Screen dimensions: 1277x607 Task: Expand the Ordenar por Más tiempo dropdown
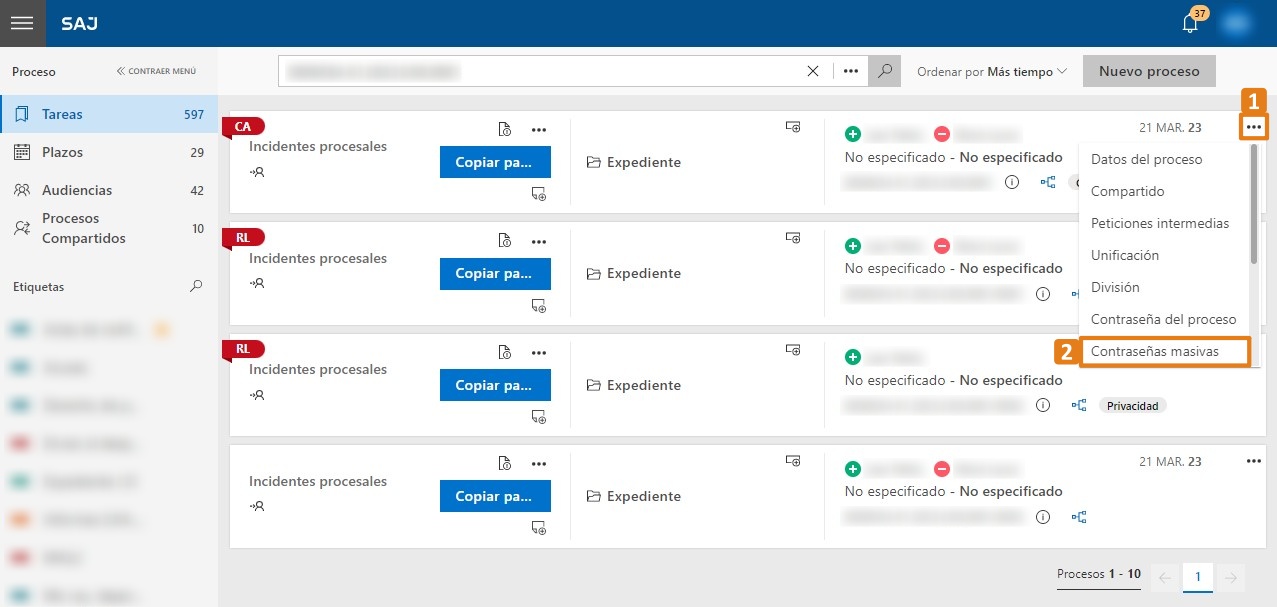992,72
